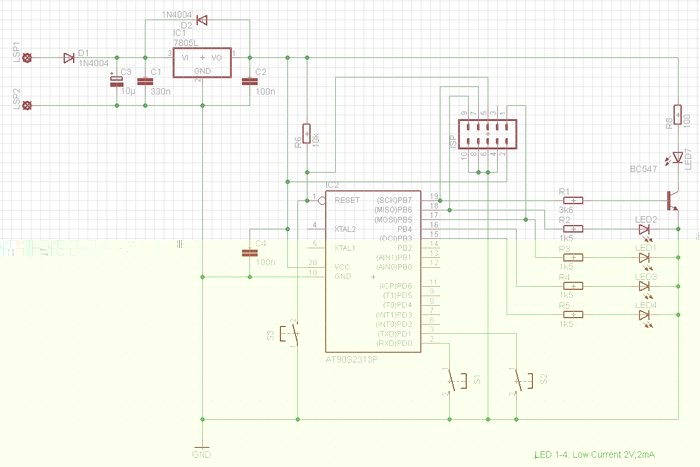Image resolution: width=700 pixels, height=467 pixels.
Task: Click pushbutton switch S2
Action: 522,380
